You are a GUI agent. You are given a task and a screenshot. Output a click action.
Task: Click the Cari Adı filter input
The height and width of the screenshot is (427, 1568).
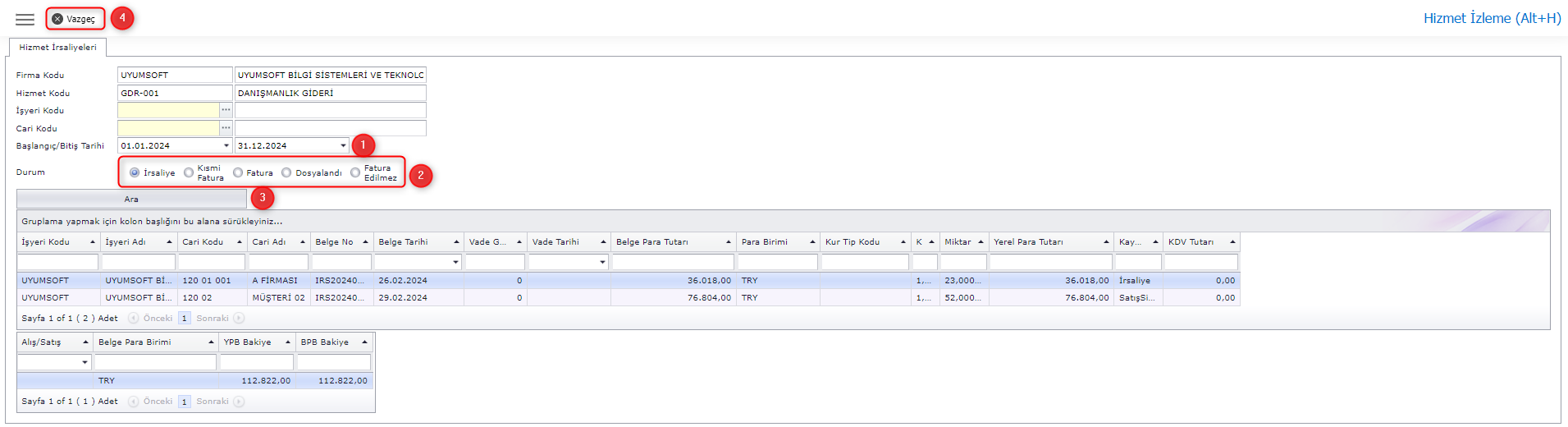point(279,263)
